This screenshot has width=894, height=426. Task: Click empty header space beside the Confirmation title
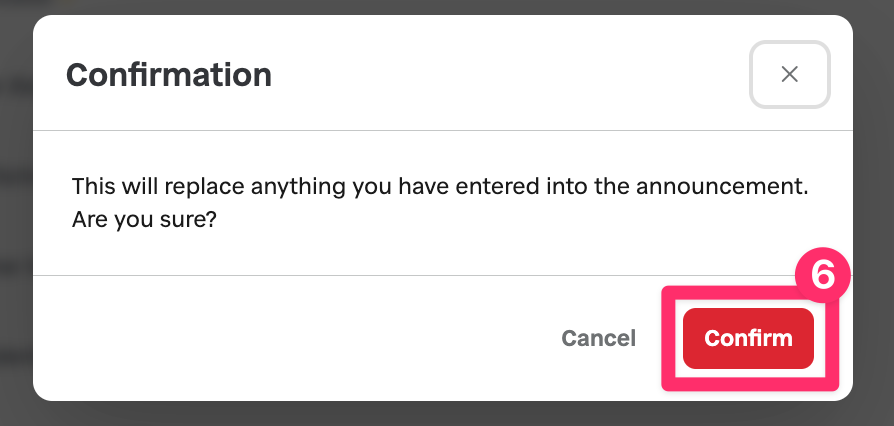(500, 75)
